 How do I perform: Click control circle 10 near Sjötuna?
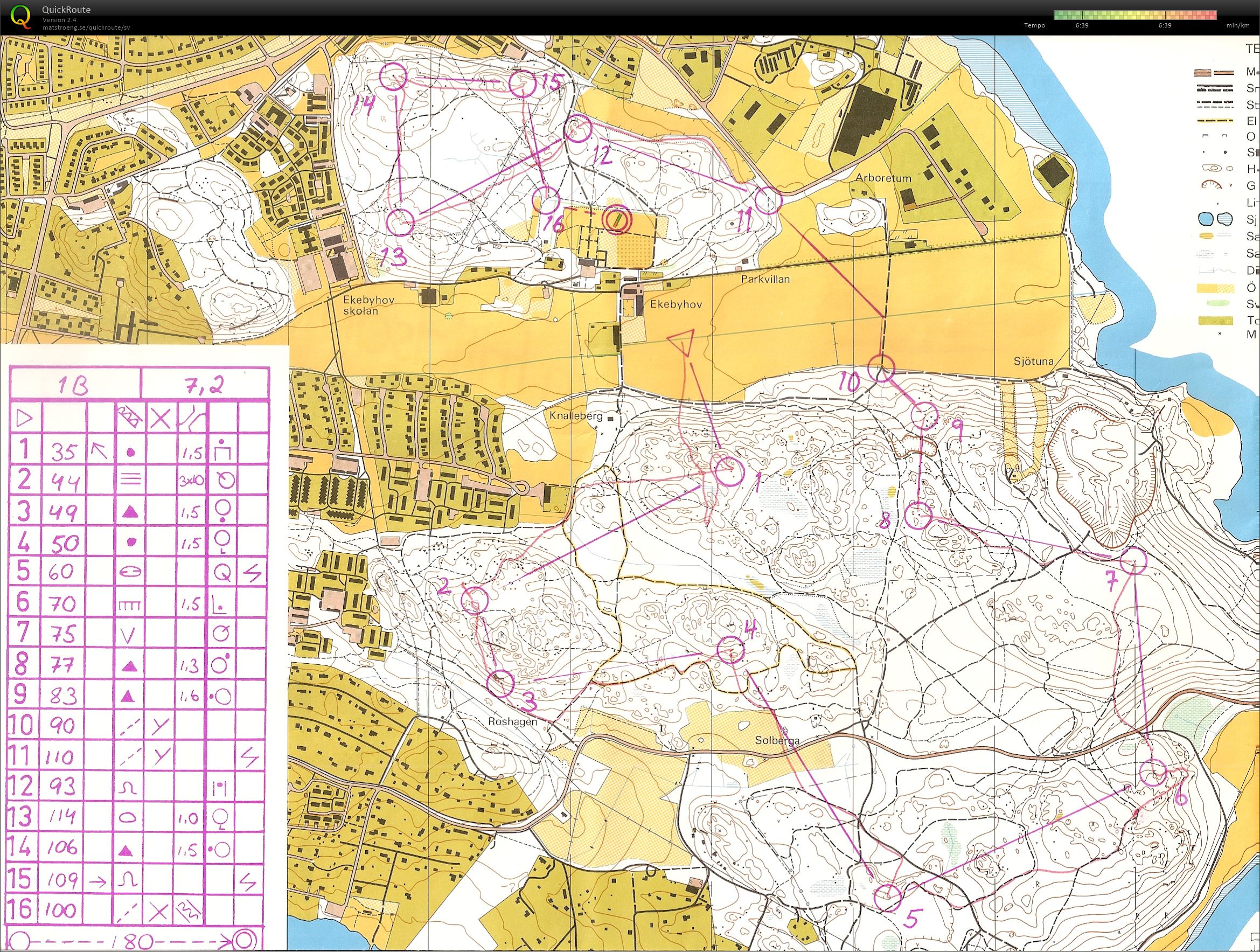[x=881, y=368]
